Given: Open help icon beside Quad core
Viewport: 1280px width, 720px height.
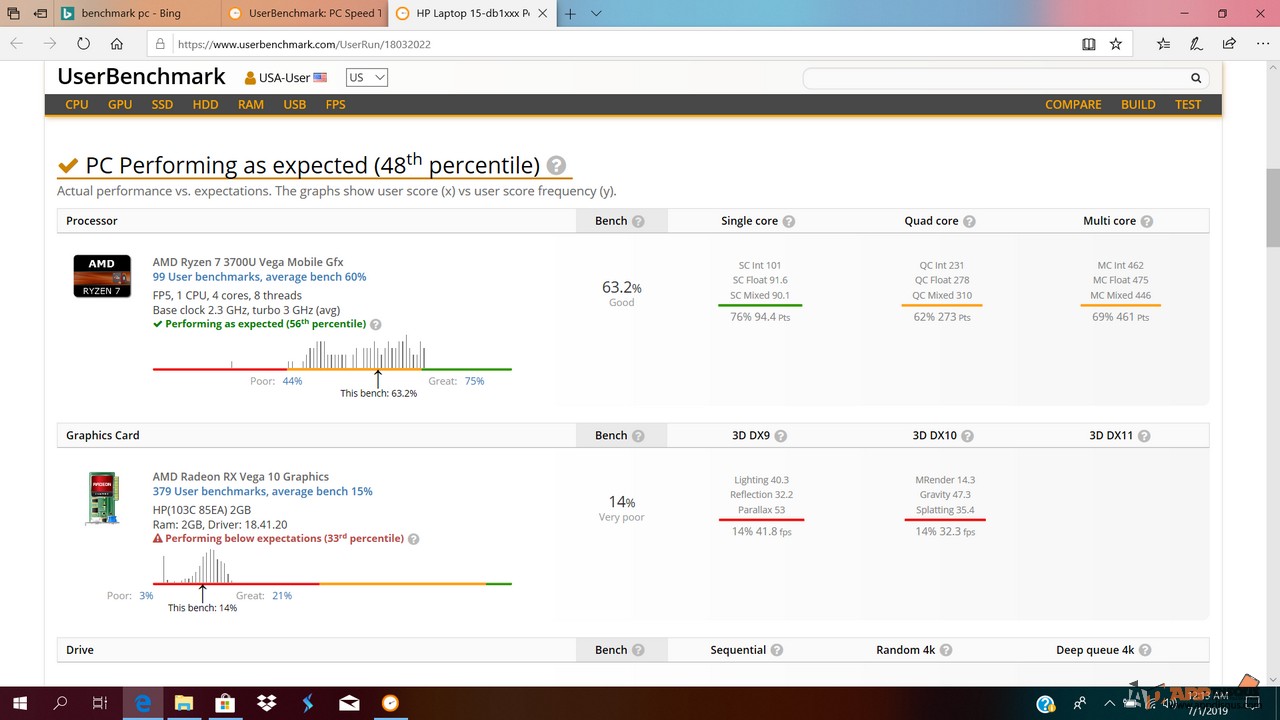Looking at the screenshot, I should 969,221.
